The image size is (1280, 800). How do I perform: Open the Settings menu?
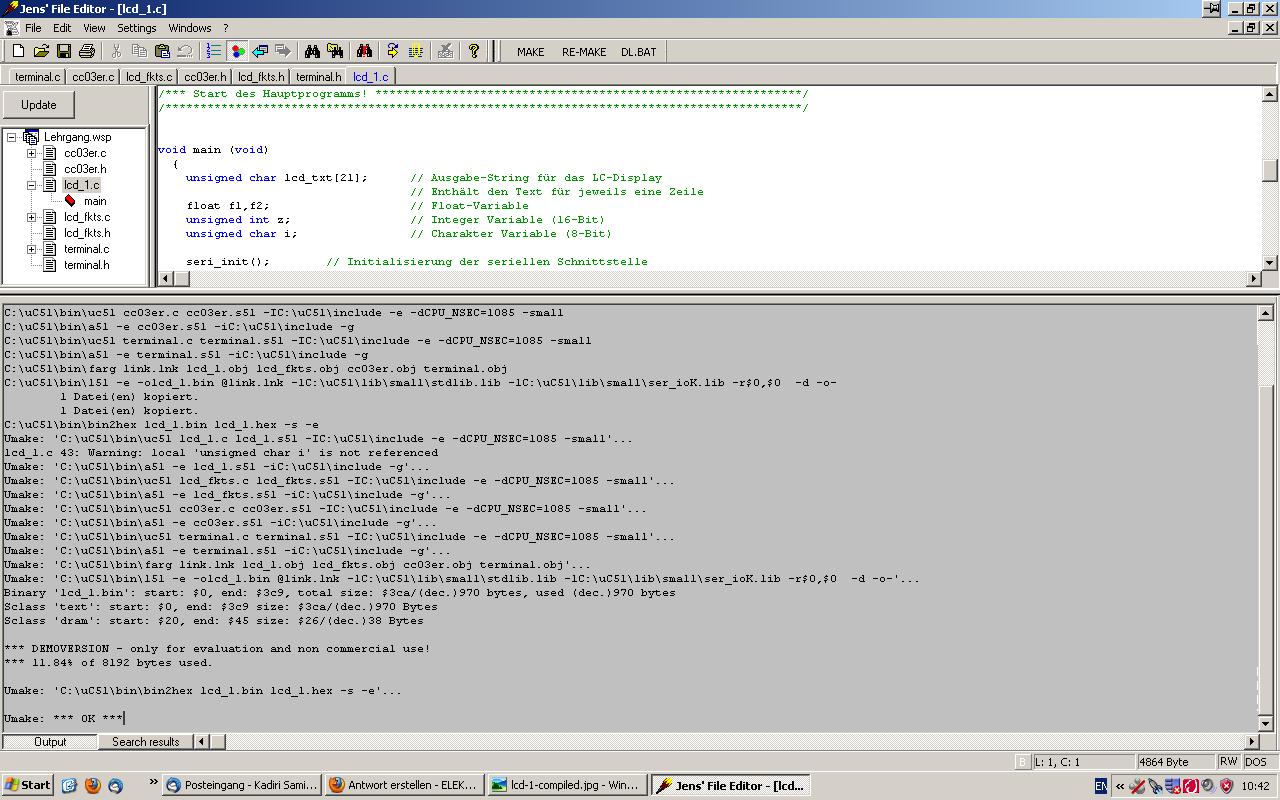click(x=137, y=28)
